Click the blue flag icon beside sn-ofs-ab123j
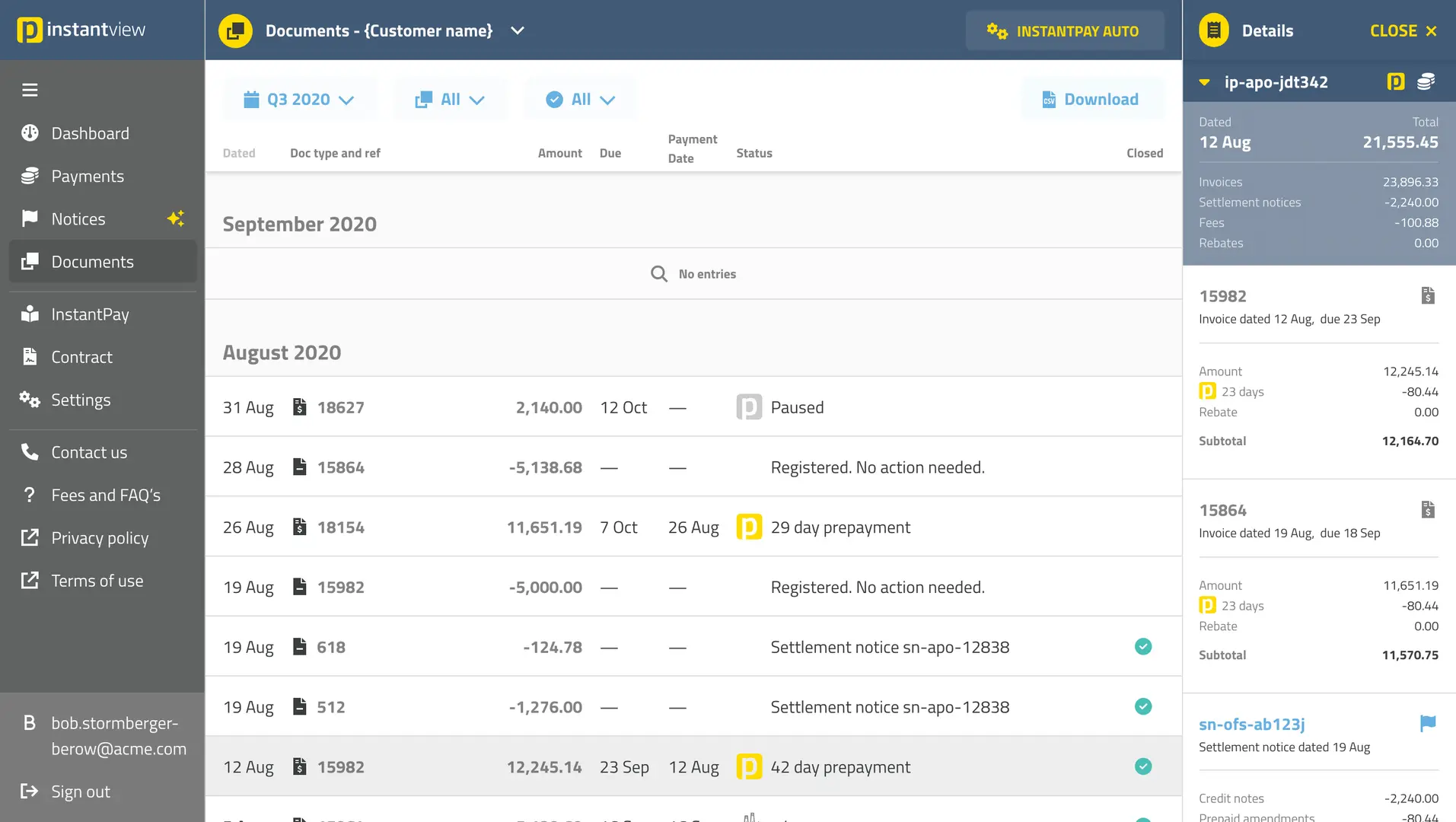This screenshot has width=1456, height=822. [1428, 724]
